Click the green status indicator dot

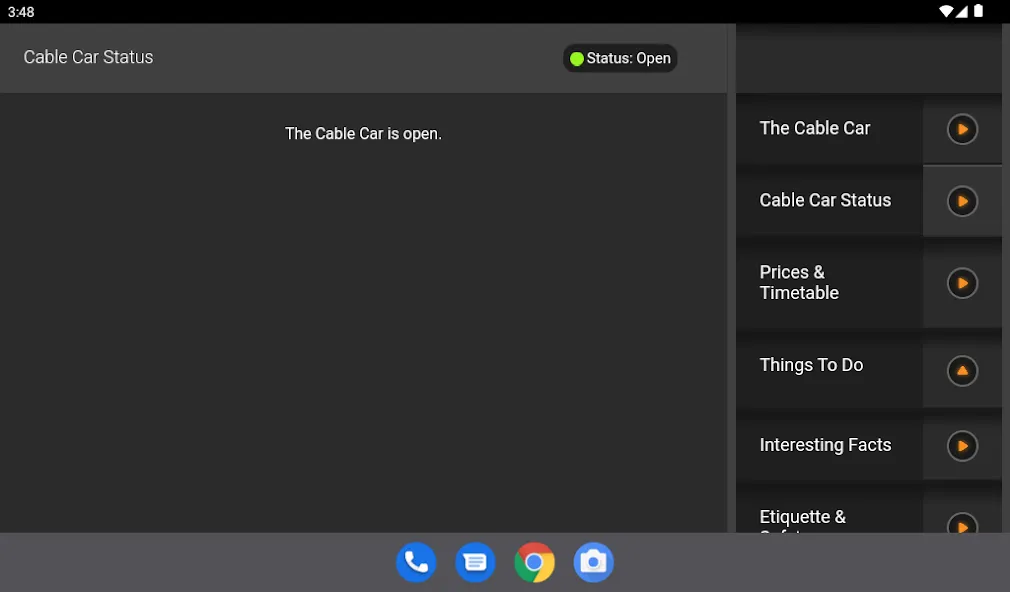(576, 59)
